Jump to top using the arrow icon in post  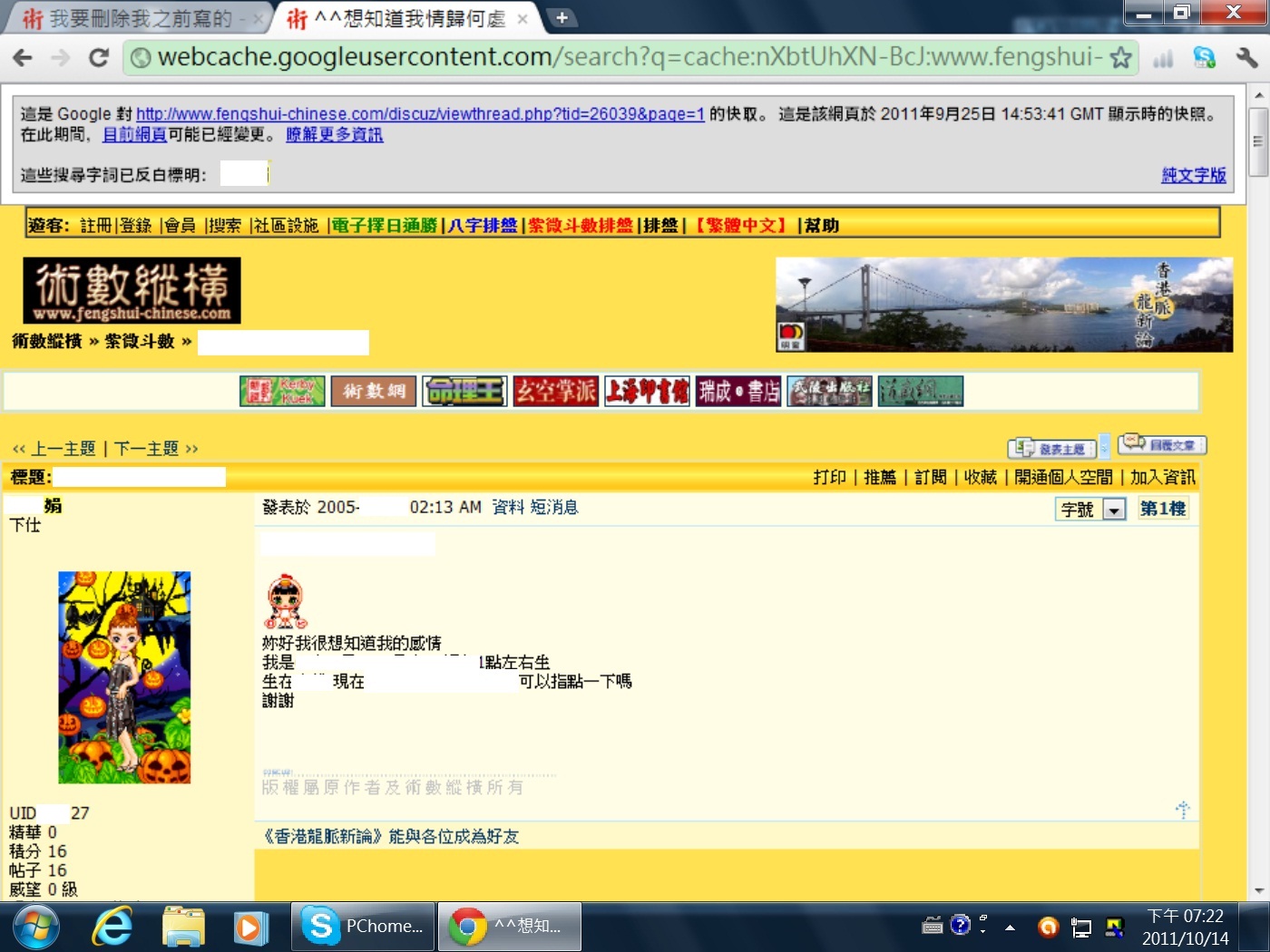(1182, 810)
